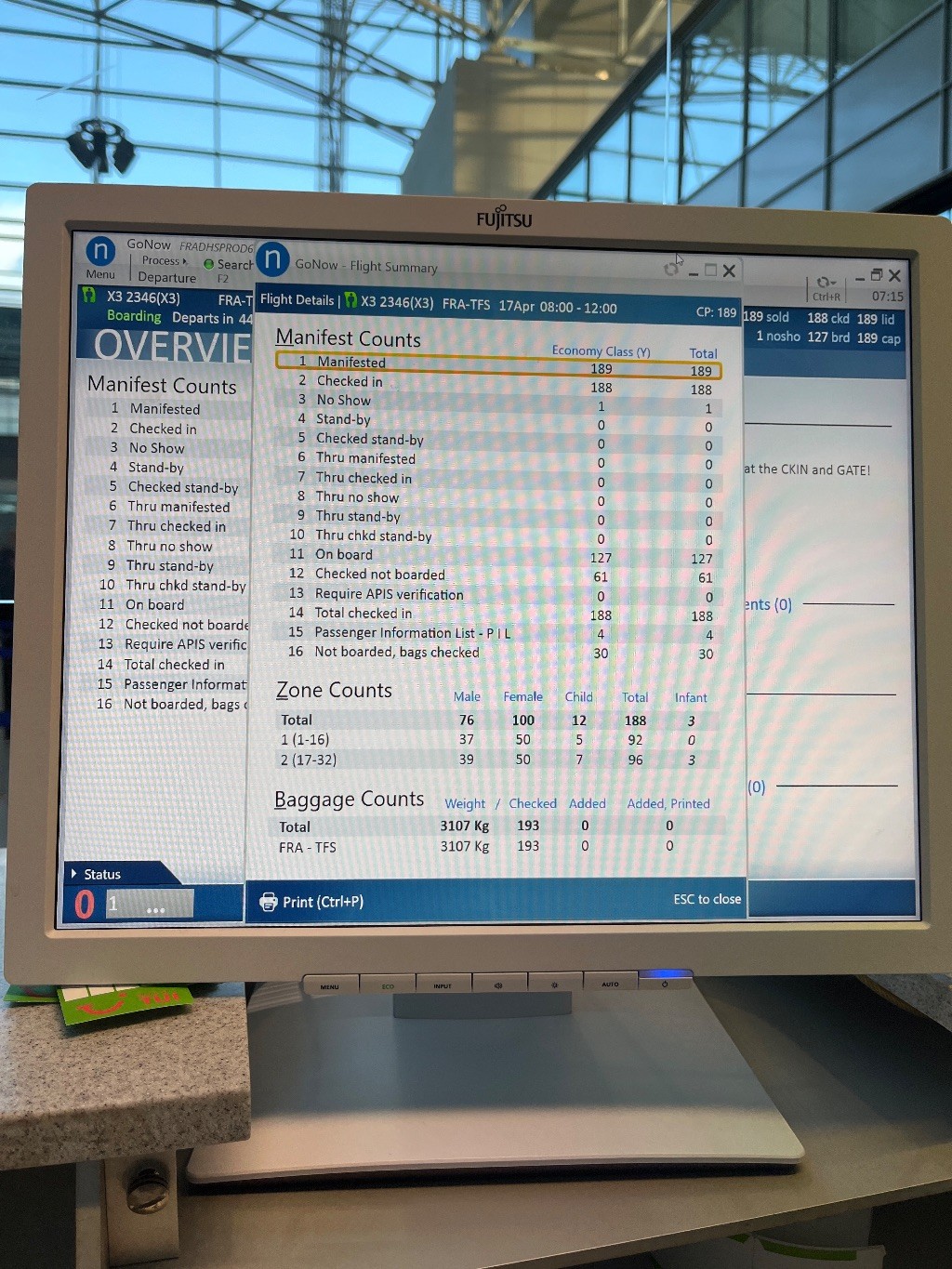Click the flight icon beside X3 2346(X3) in Flight Details

click(x=351, y=301)
